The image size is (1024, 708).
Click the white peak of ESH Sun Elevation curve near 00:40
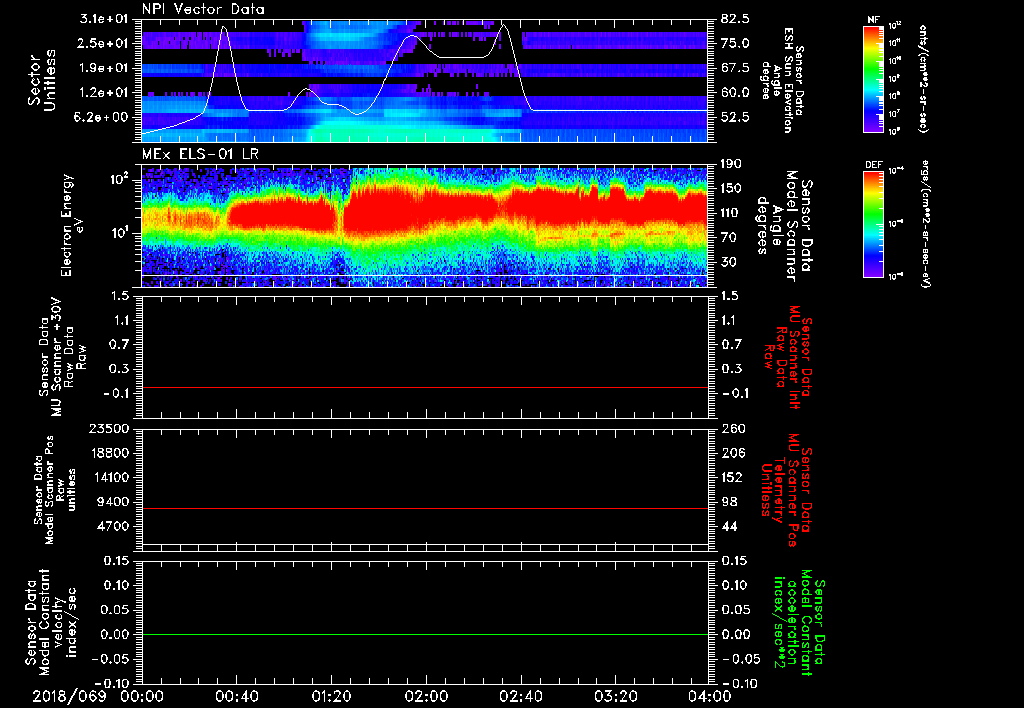(225, 27)
